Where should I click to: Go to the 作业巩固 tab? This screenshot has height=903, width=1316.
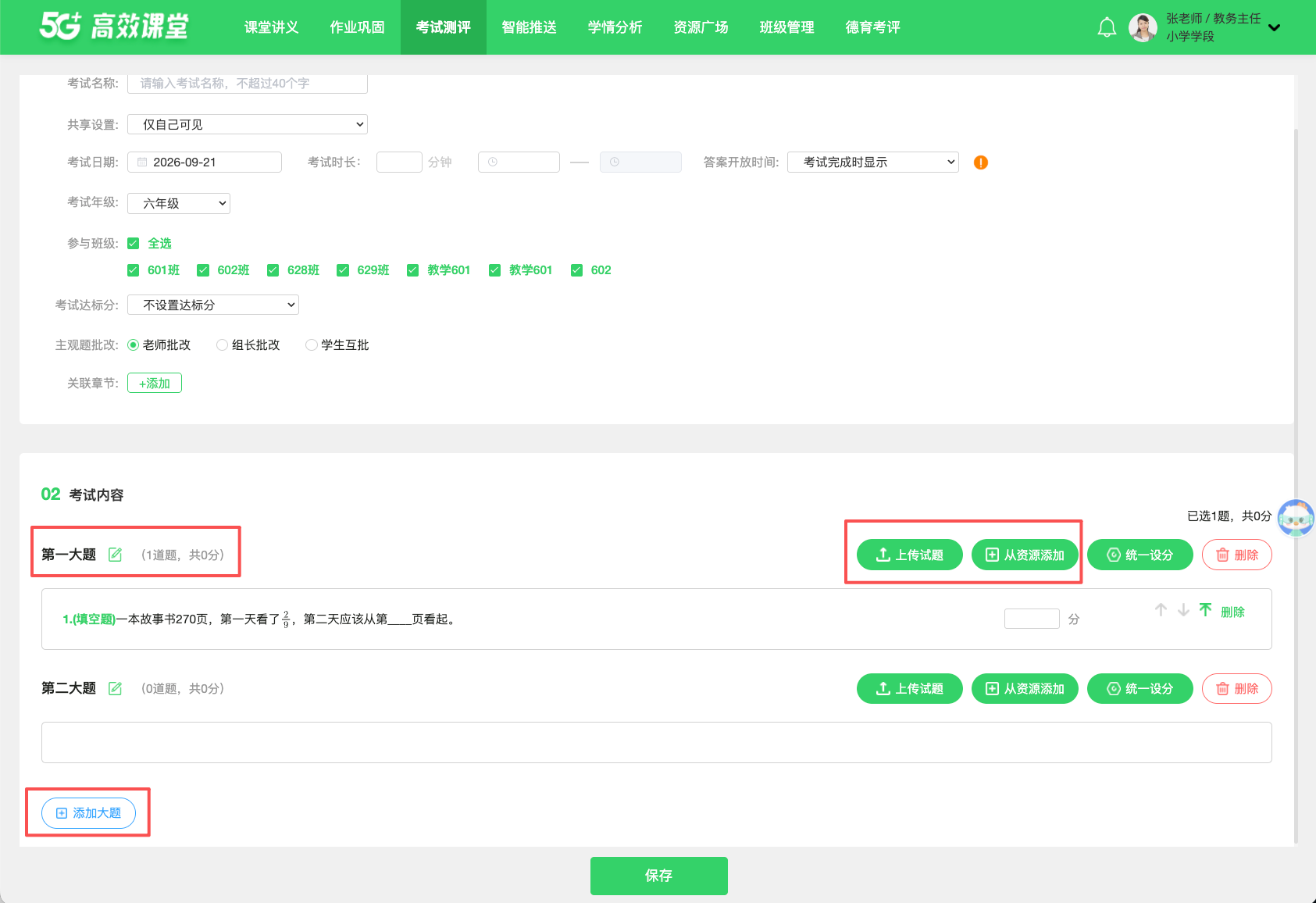[x=357, y=27]
